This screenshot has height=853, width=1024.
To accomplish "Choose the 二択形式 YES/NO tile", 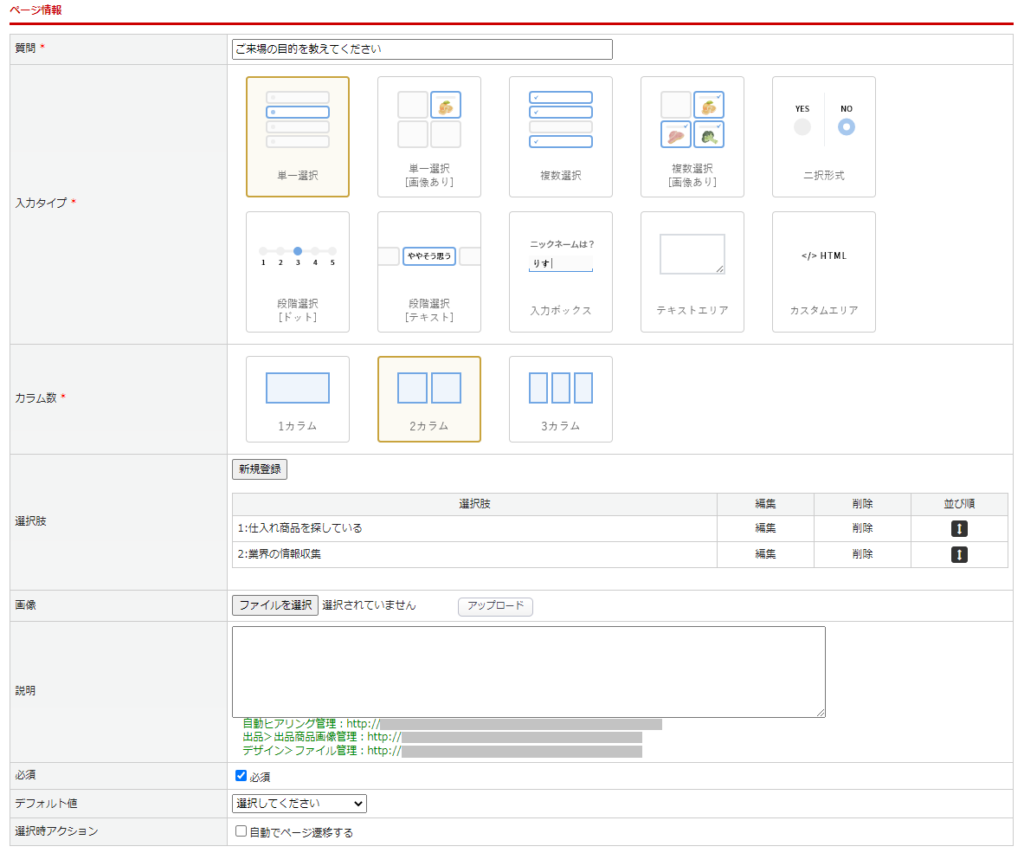I will coord(823,137).
